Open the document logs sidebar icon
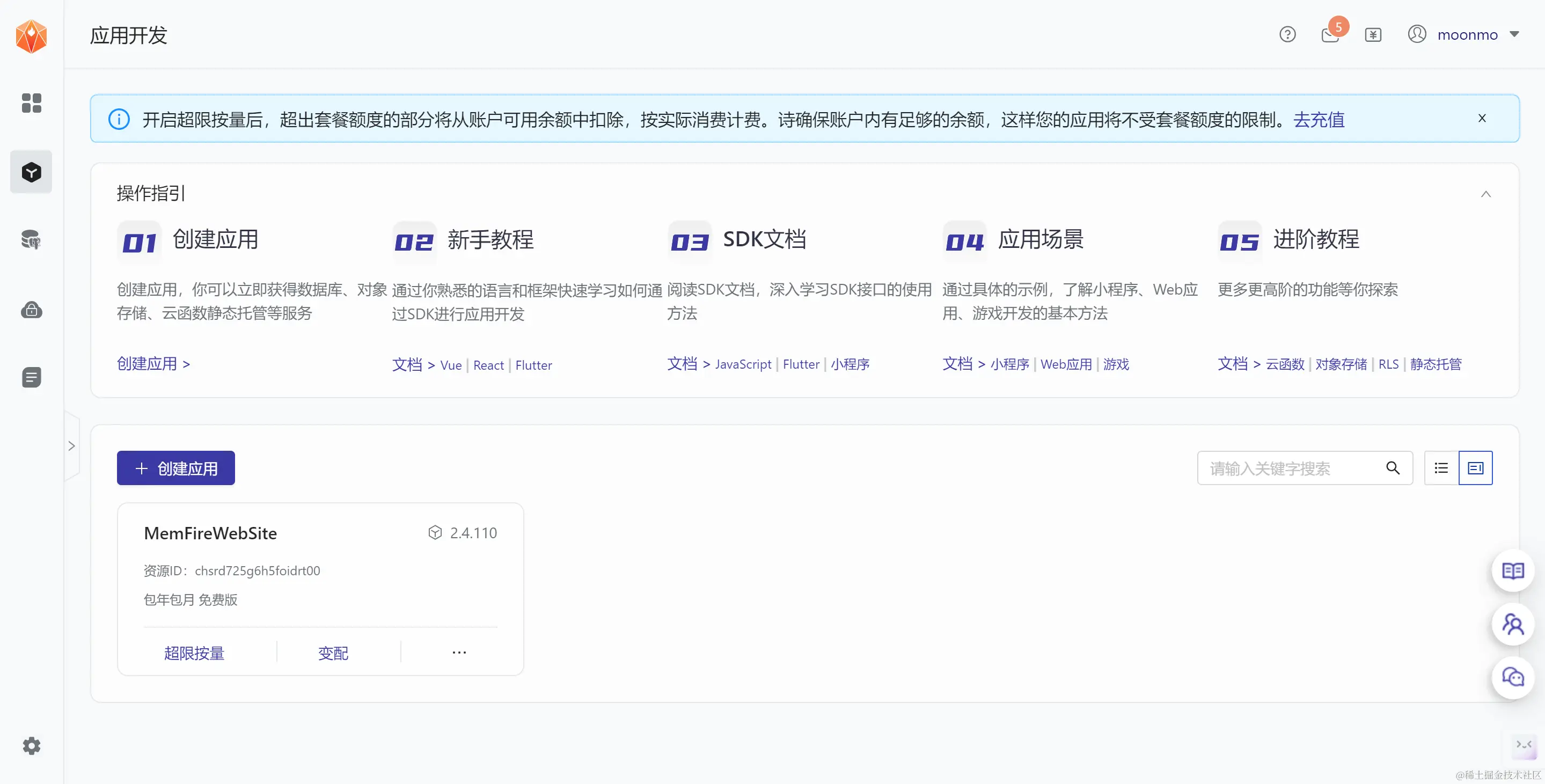Image resolution: width=1545 pixels, height=784 pixels. coord(31,377)
